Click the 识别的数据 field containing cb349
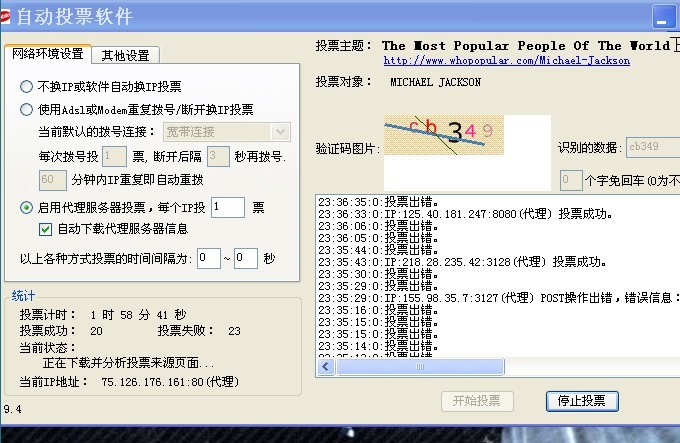The width and height of the screenshot is (680, 443). (x=651, y=148)
